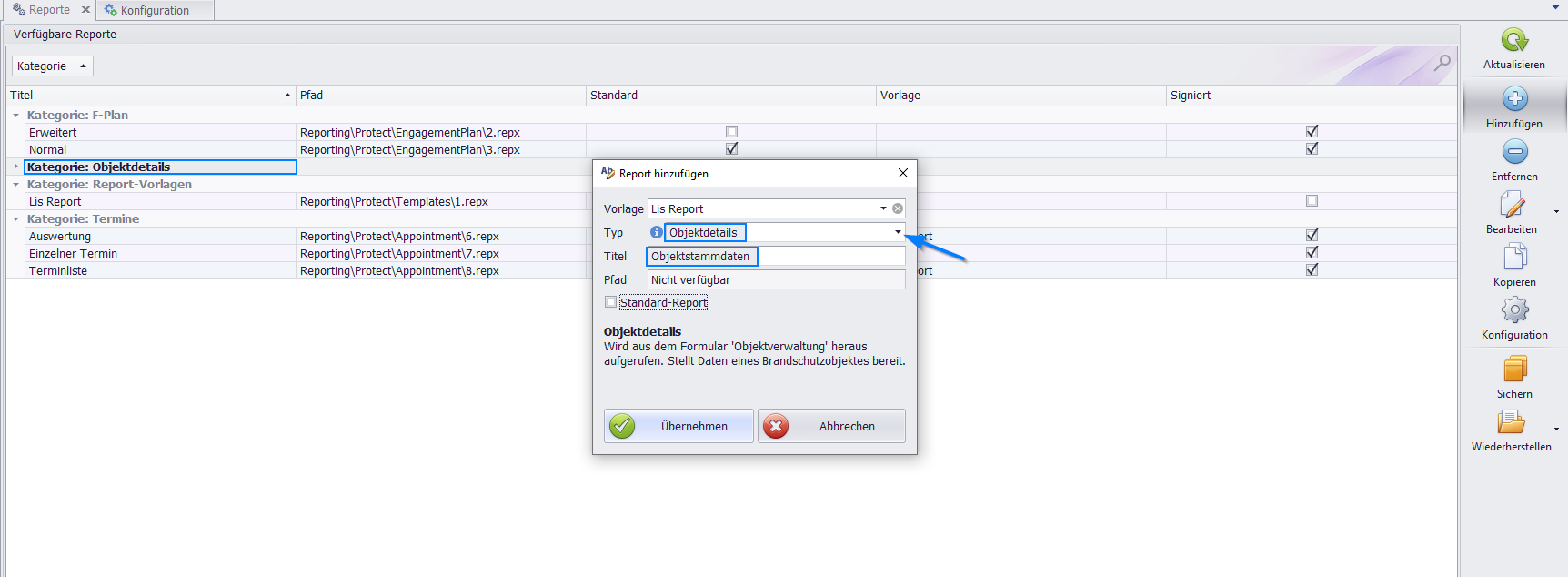Open the Bearbeiten edit tool
Viewport: 1568px width, 577px height.
(1512, 205)
